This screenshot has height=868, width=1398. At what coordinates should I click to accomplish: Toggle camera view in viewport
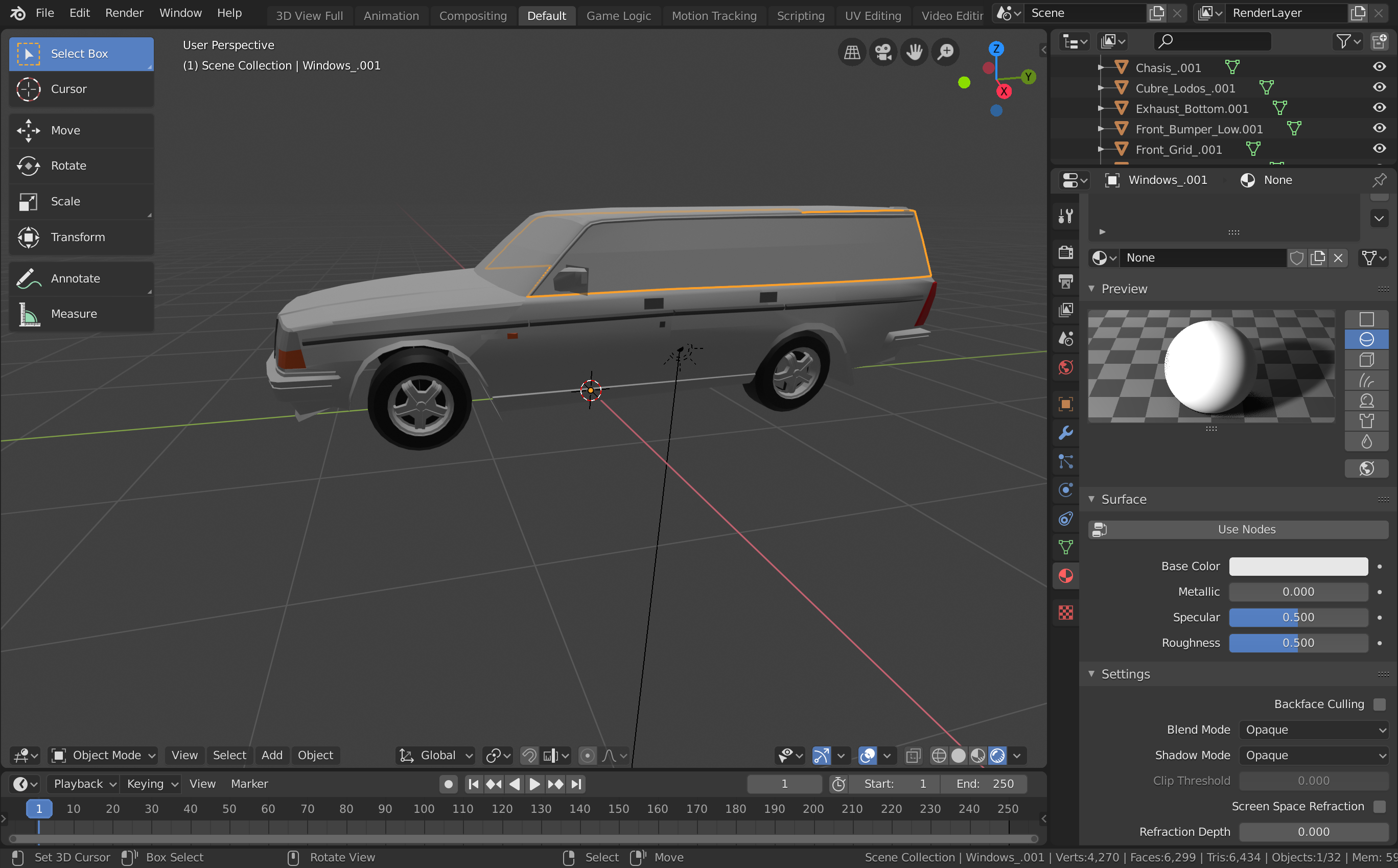(x=882, y=52)
